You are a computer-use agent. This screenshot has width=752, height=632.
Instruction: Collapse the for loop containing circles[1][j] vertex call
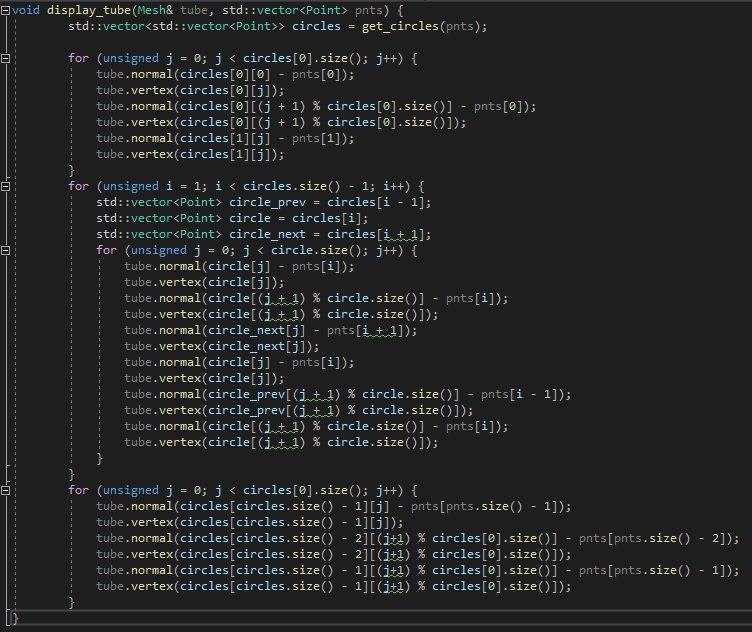point(5,59)
